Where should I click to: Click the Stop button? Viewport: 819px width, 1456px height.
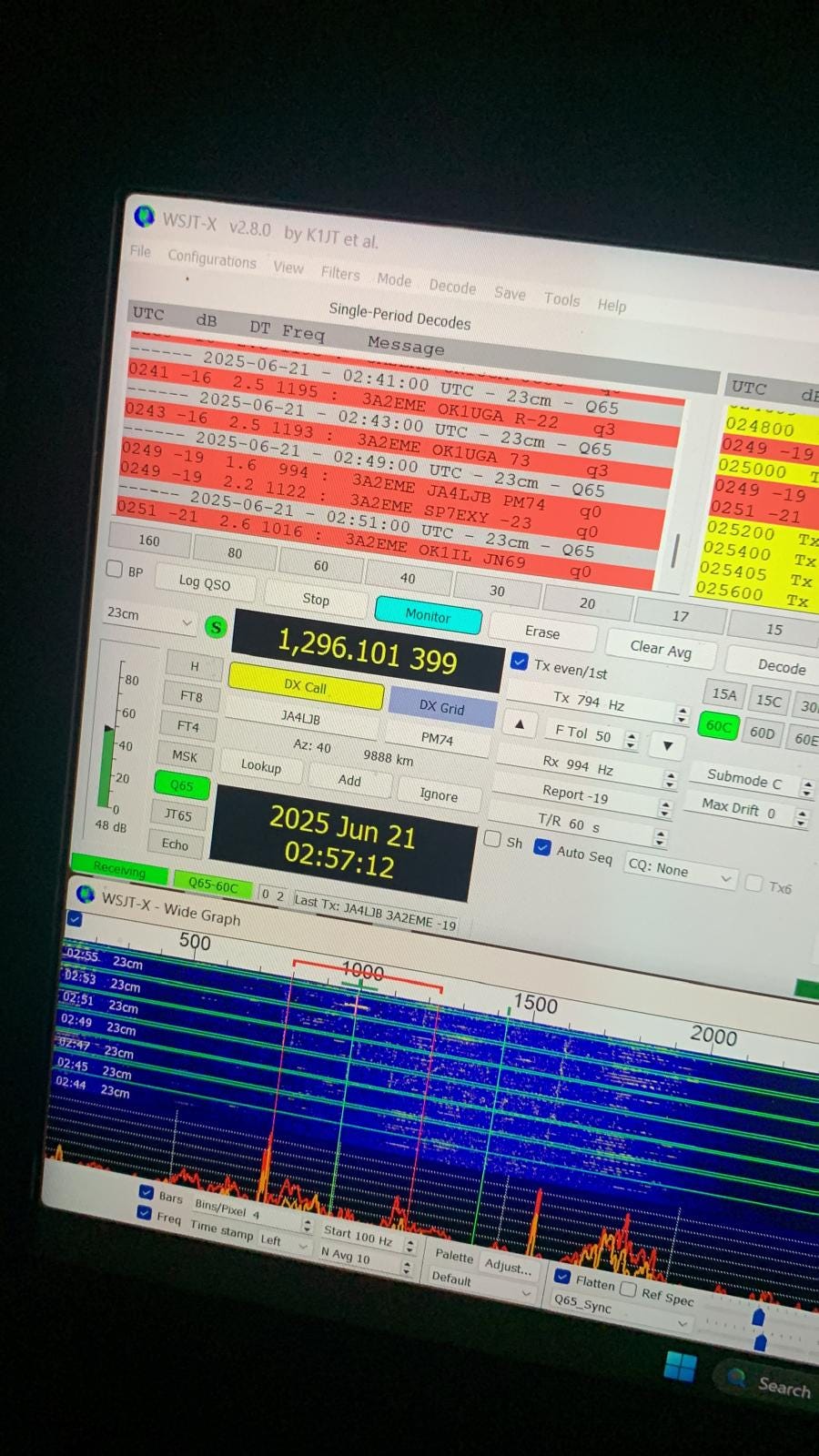tap(316, 599)
